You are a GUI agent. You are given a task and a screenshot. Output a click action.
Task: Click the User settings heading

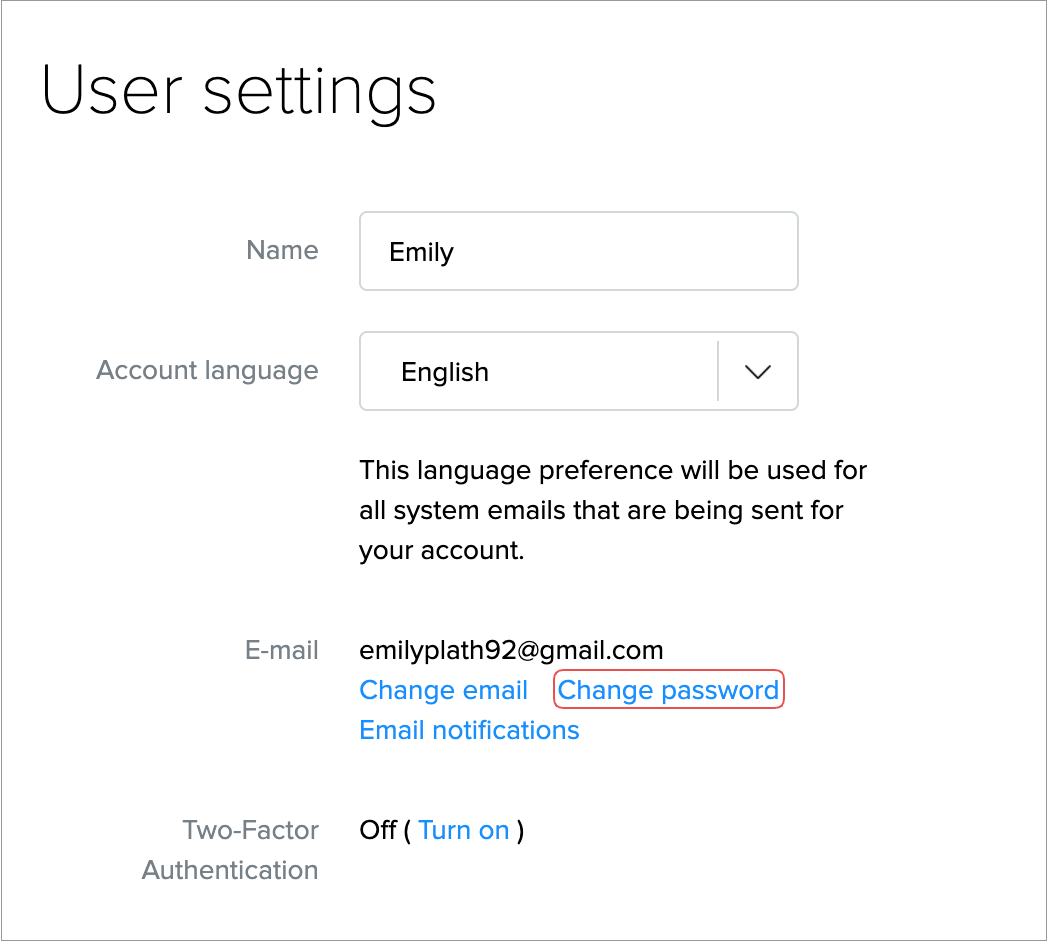click(239, 91)
